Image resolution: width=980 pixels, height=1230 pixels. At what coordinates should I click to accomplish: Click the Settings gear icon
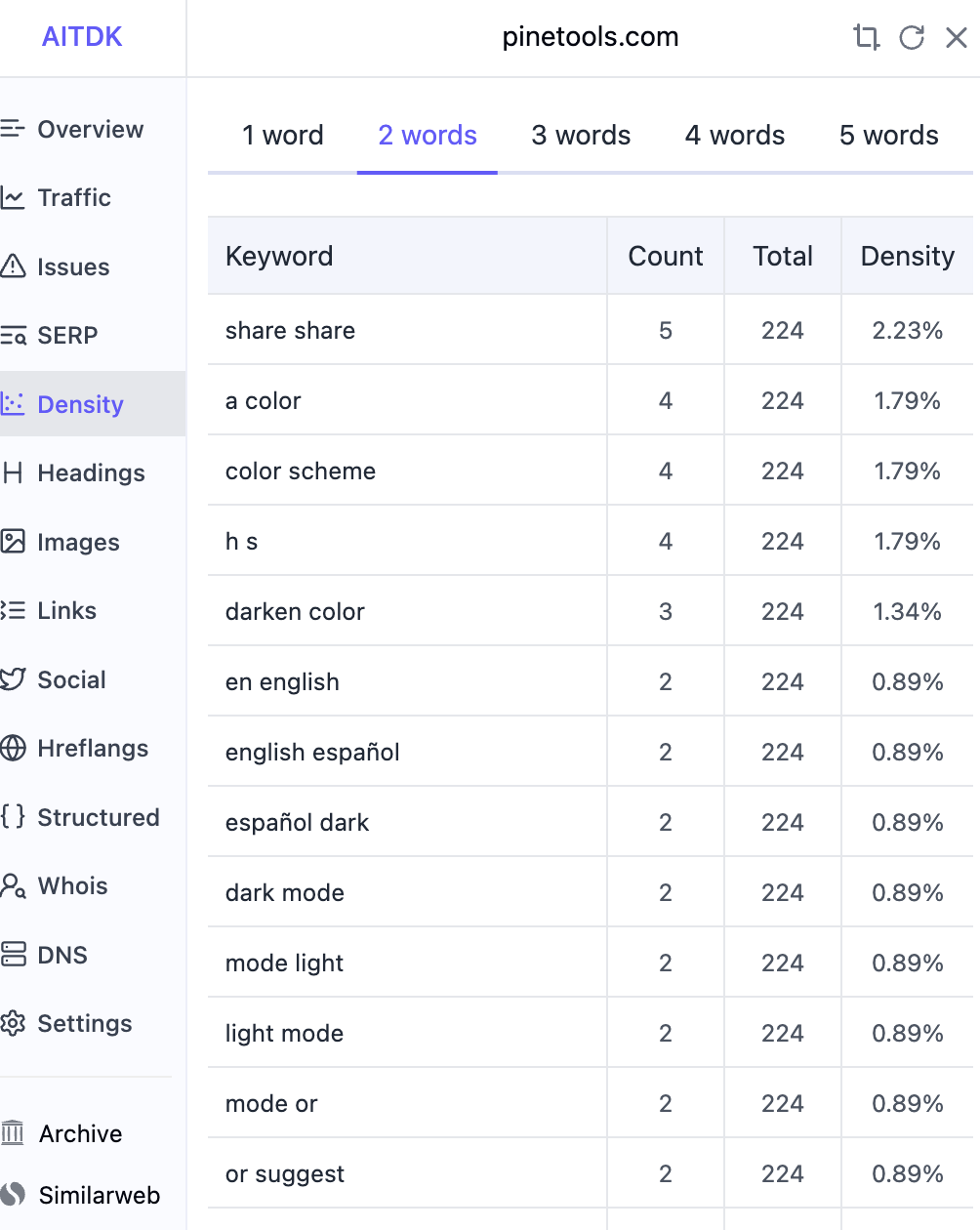(x=13, y=1024)
